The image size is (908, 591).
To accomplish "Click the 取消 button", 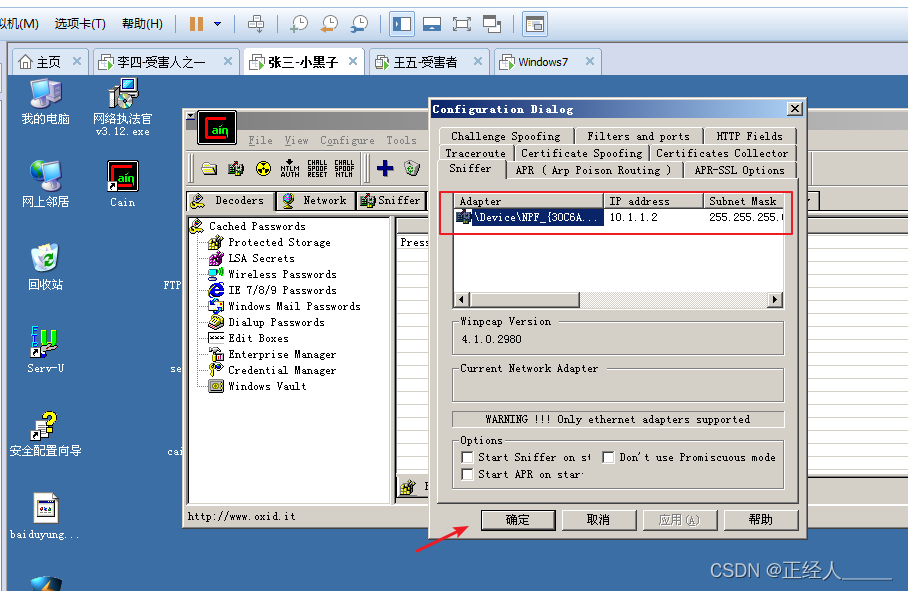I will coord(598,520).
